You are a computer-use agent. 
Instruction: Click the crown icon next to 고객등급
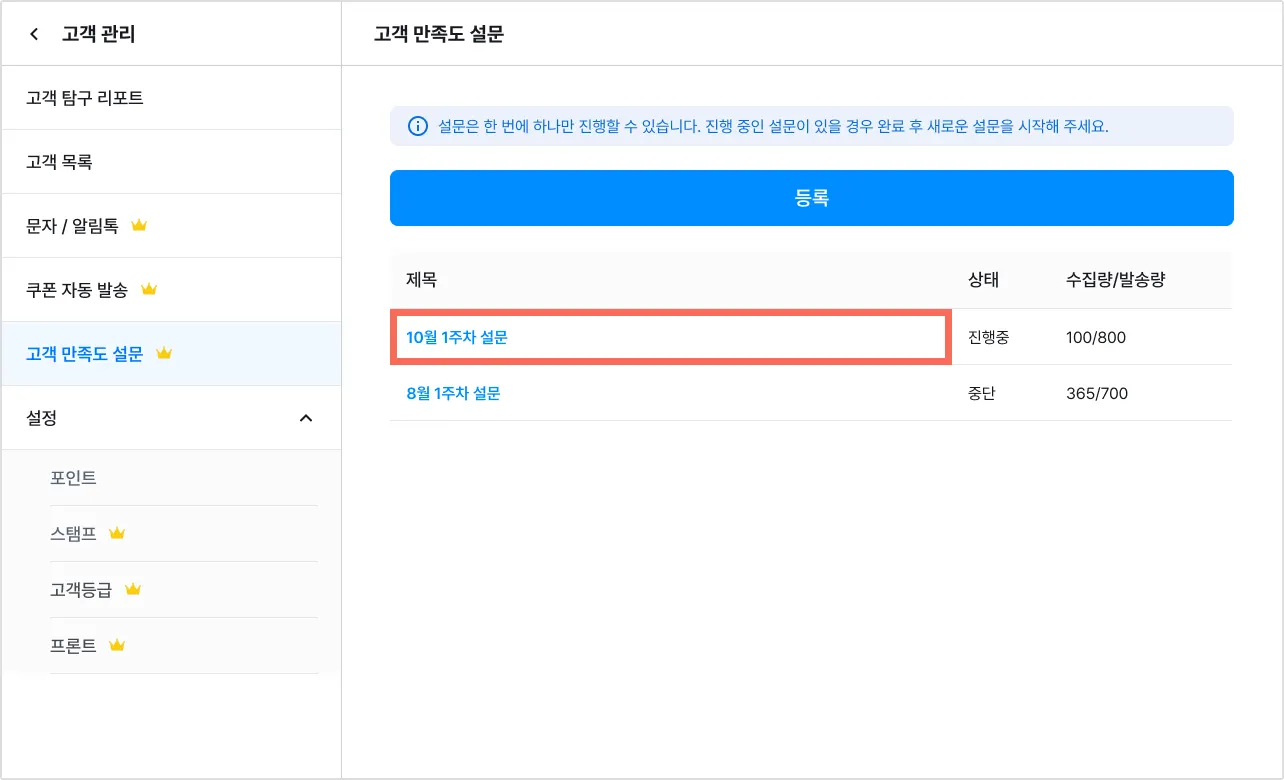(133, 590)
